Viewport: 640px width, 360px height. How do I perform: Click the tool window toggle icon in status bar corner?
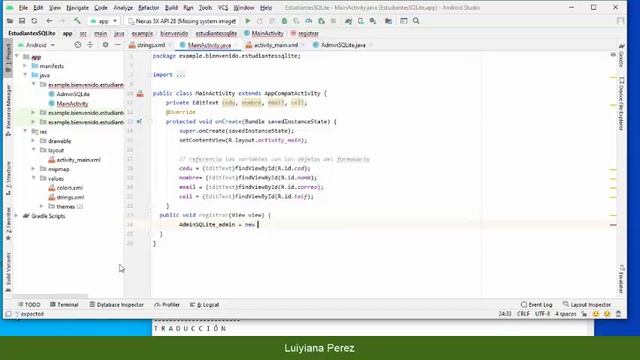click(8, 314)
